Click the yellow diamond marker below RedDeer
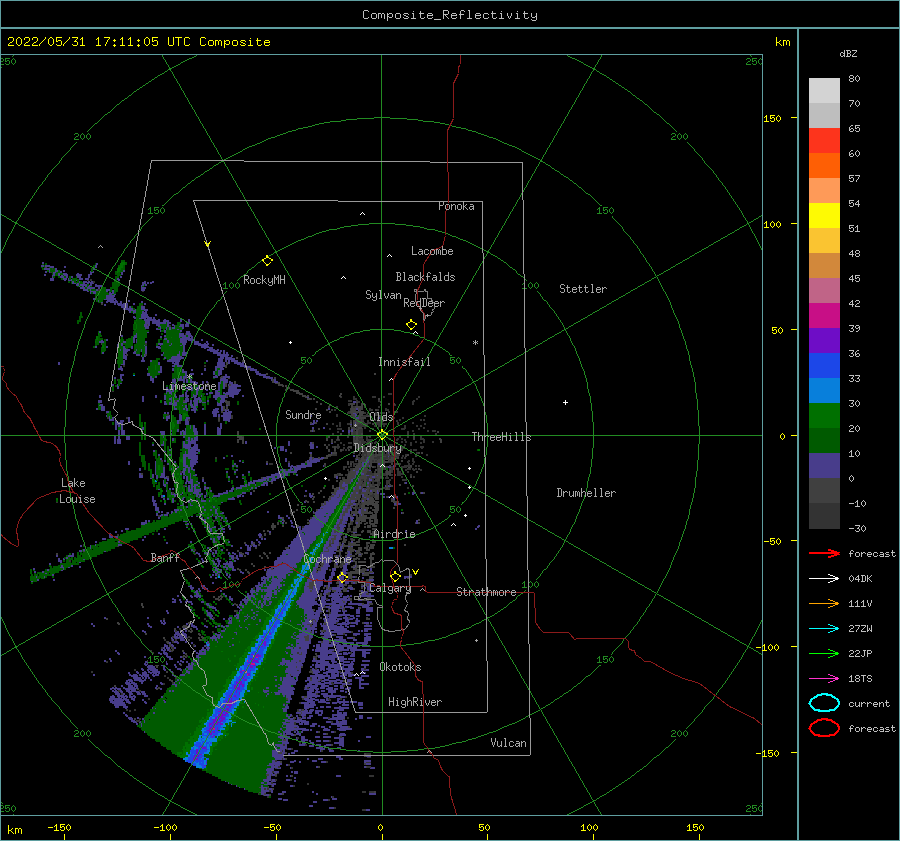The height and width of the screenshot is (841, 900). [x=412, y=325]
